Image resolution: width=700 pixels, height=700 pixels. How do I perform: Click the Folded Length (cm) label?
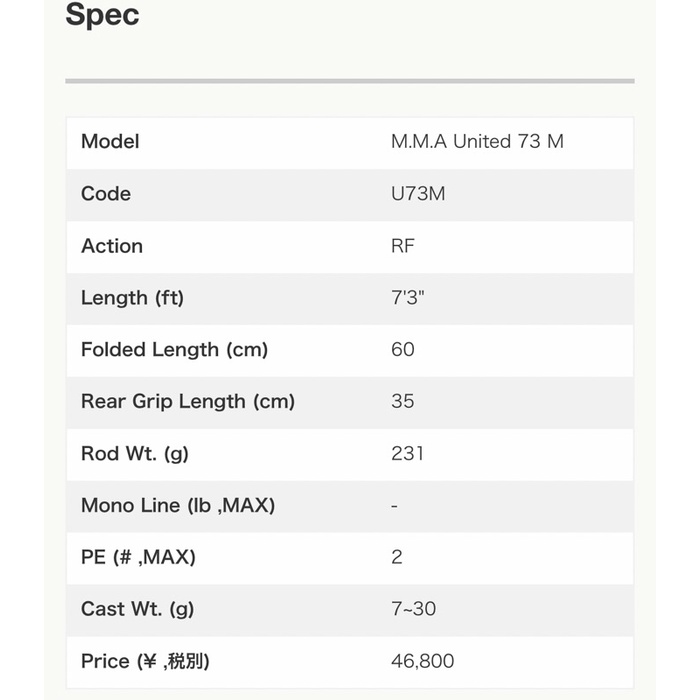pyautogui.click(x=175, y=350)
